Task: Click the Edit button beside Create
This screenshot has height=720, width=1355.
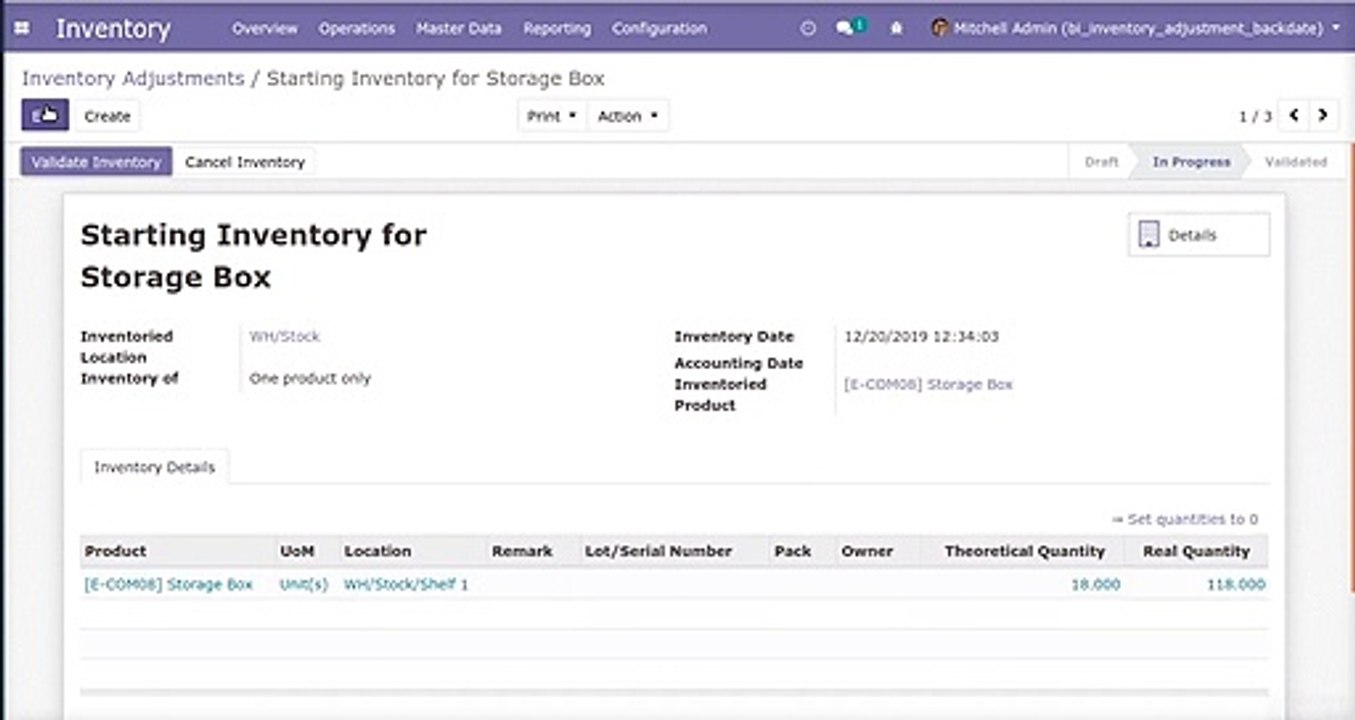Action: tap(45, 116)
